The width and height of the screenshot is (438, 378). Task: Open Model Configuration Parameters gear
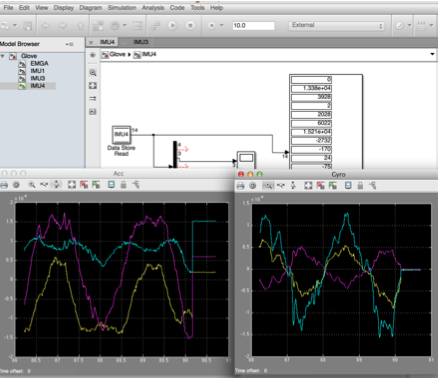(115, 25)
